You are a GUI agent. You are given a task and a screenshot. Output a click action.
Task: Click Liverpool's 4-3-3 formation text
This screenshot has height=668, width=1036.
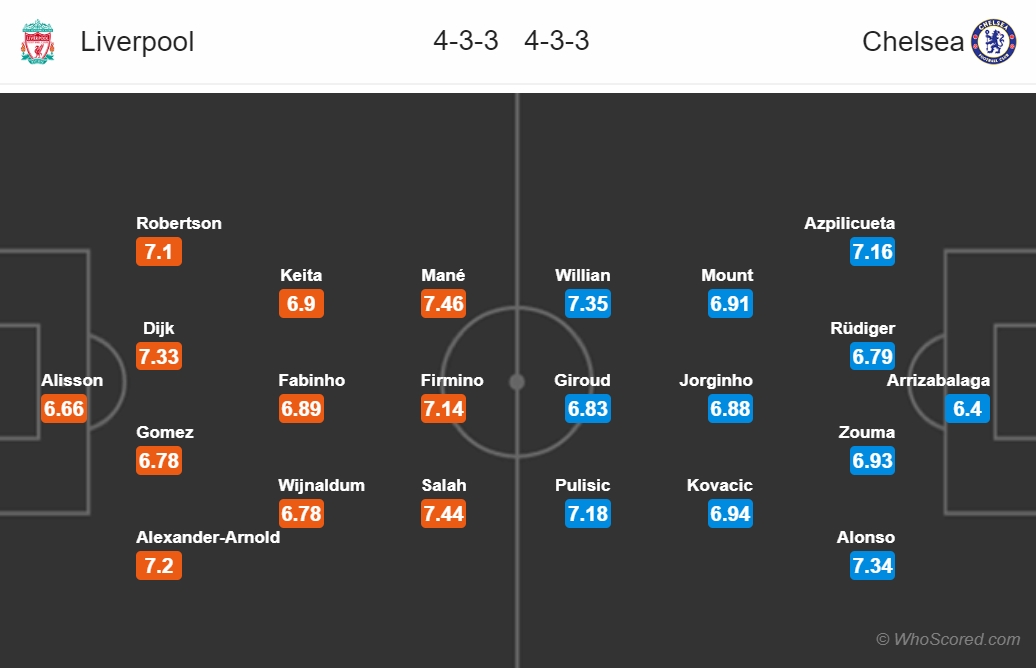tap(466, 41)
